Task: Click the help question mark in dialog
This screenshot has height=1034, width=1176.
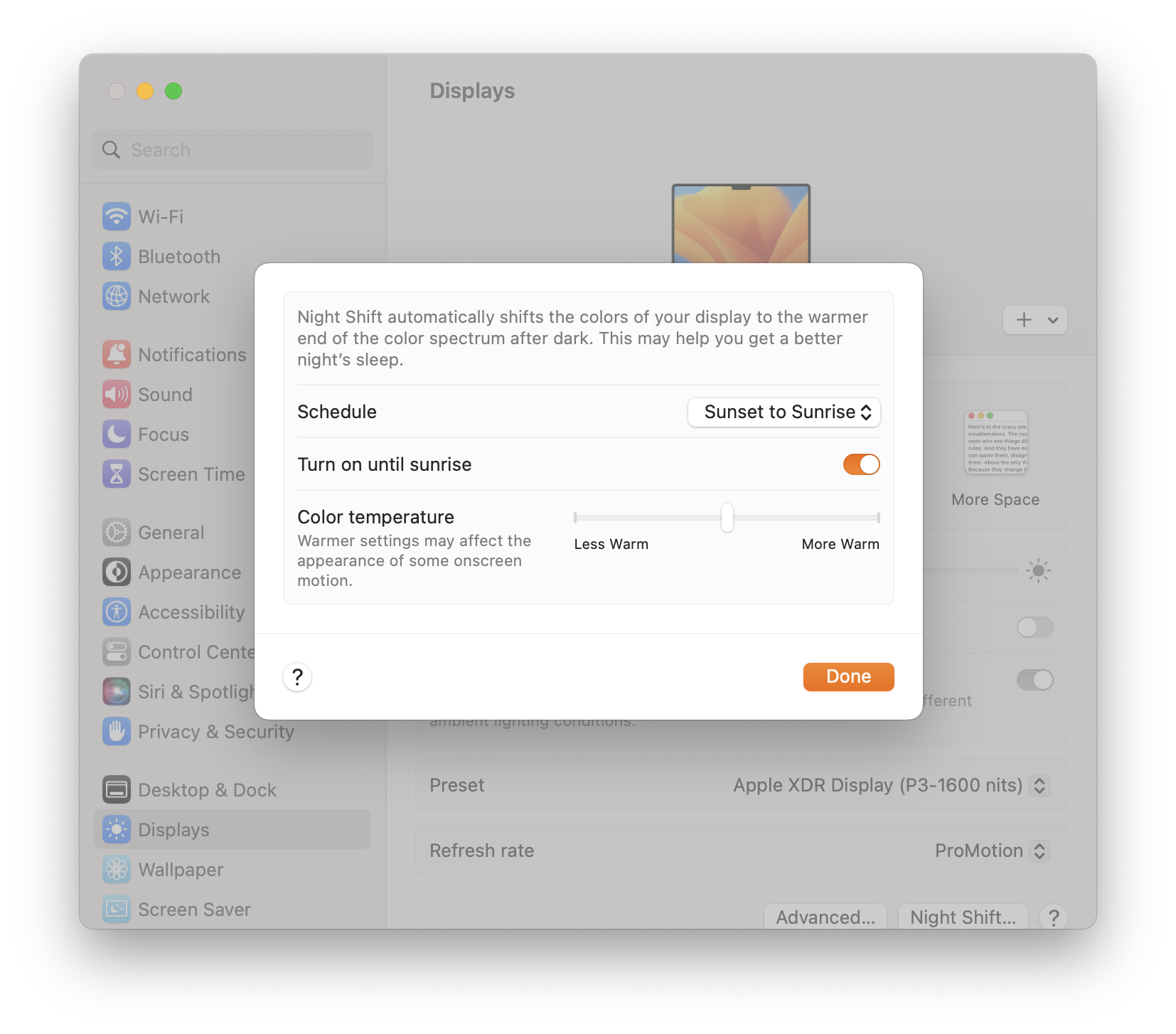Action: pos(297,677)
